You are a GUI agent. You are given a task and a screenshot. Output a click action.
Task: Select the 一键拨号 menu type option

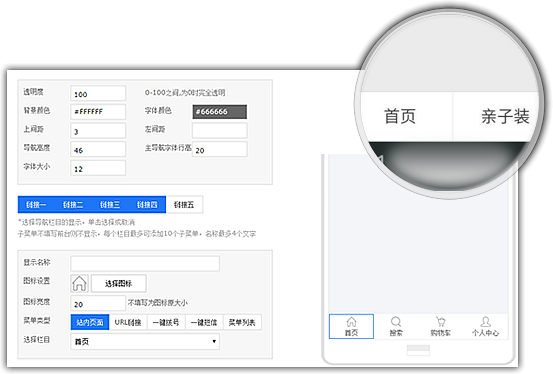166,322
